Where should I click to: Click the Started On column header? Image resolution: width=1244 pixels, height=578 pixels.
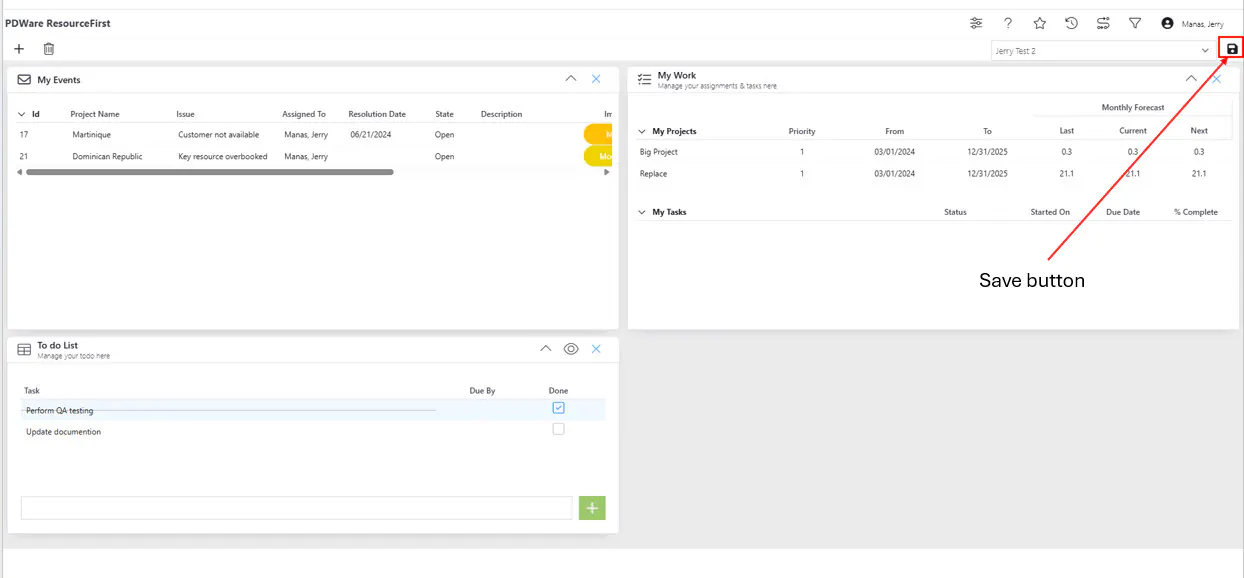coord(1050,212)
